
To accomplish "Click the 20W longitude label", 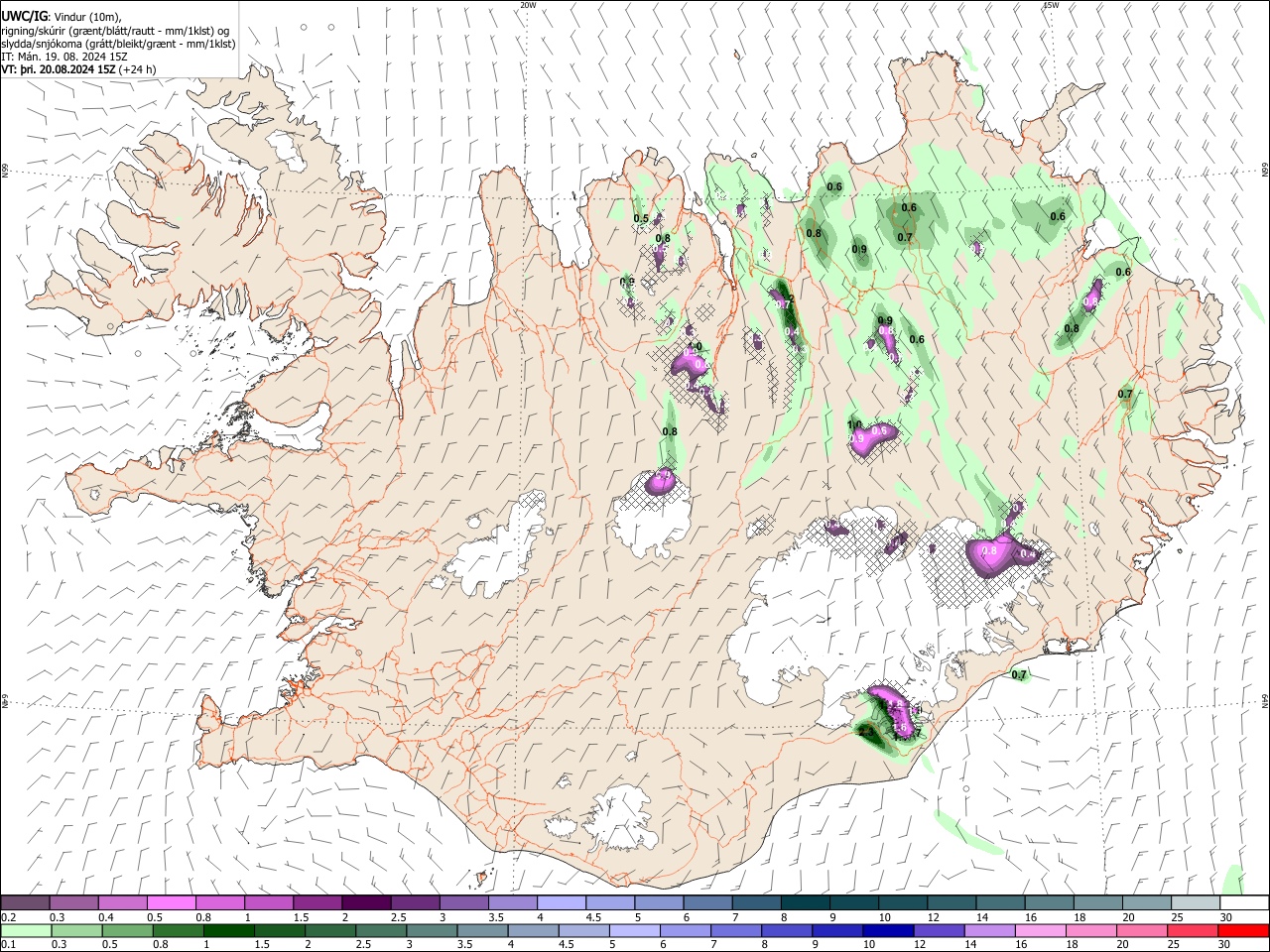I will tap(528, 5).
